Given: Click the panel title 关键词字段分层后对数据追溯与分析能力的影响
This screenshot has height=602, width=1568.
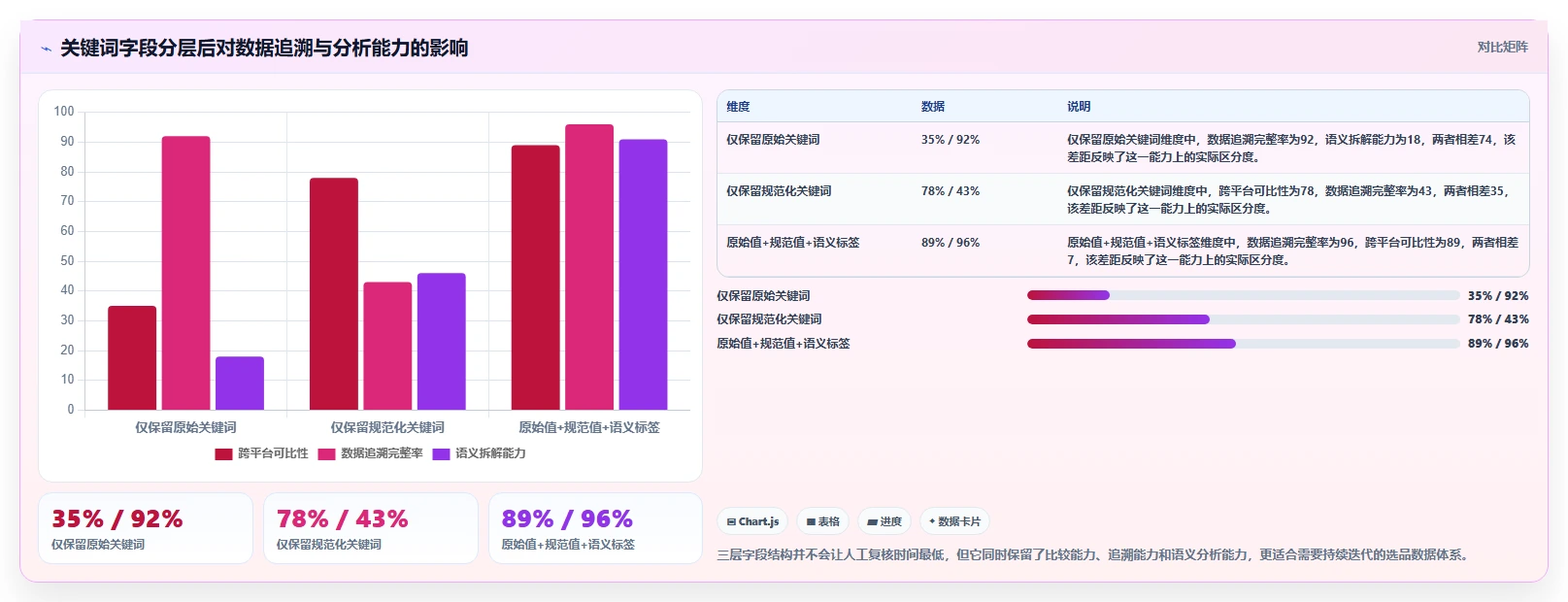Looking at the screenshot, I should click(264, 48).
